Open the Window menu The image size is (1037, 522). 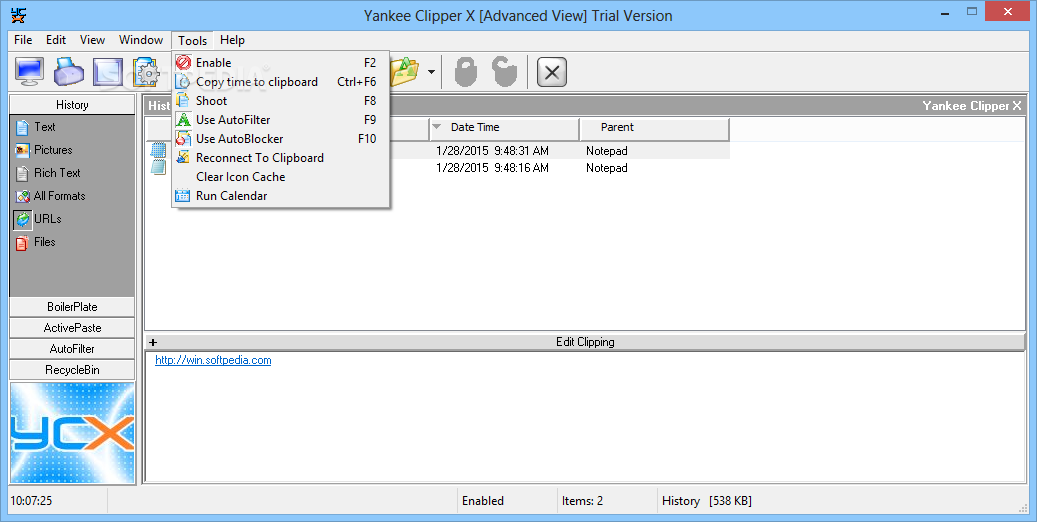[x=141, y=40]
